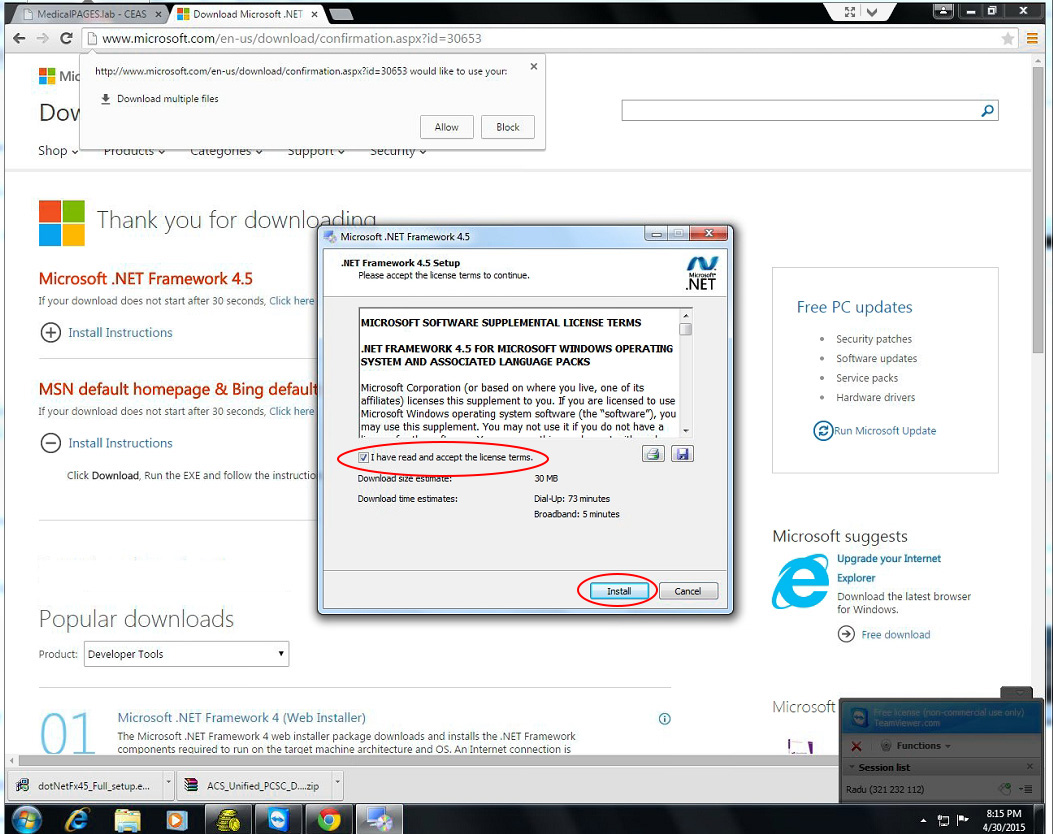Switch to Chrome on the taskbar
Viewport: 1053px width, 834px height.
pos(328,819)
